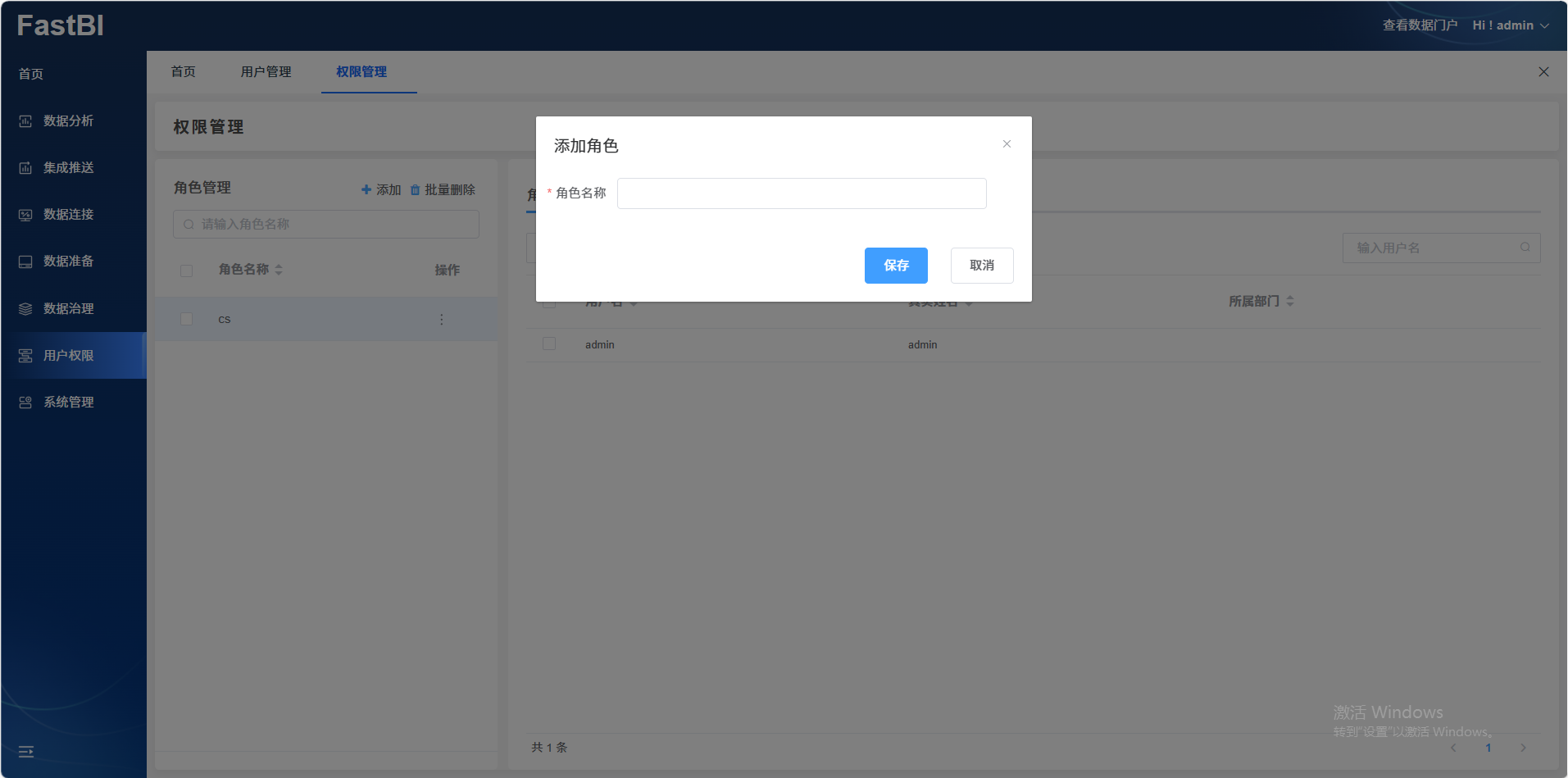Click the 系统管理 sidebar icon
This screenshot has height=778, width=1568.
(x=25, y=403)
